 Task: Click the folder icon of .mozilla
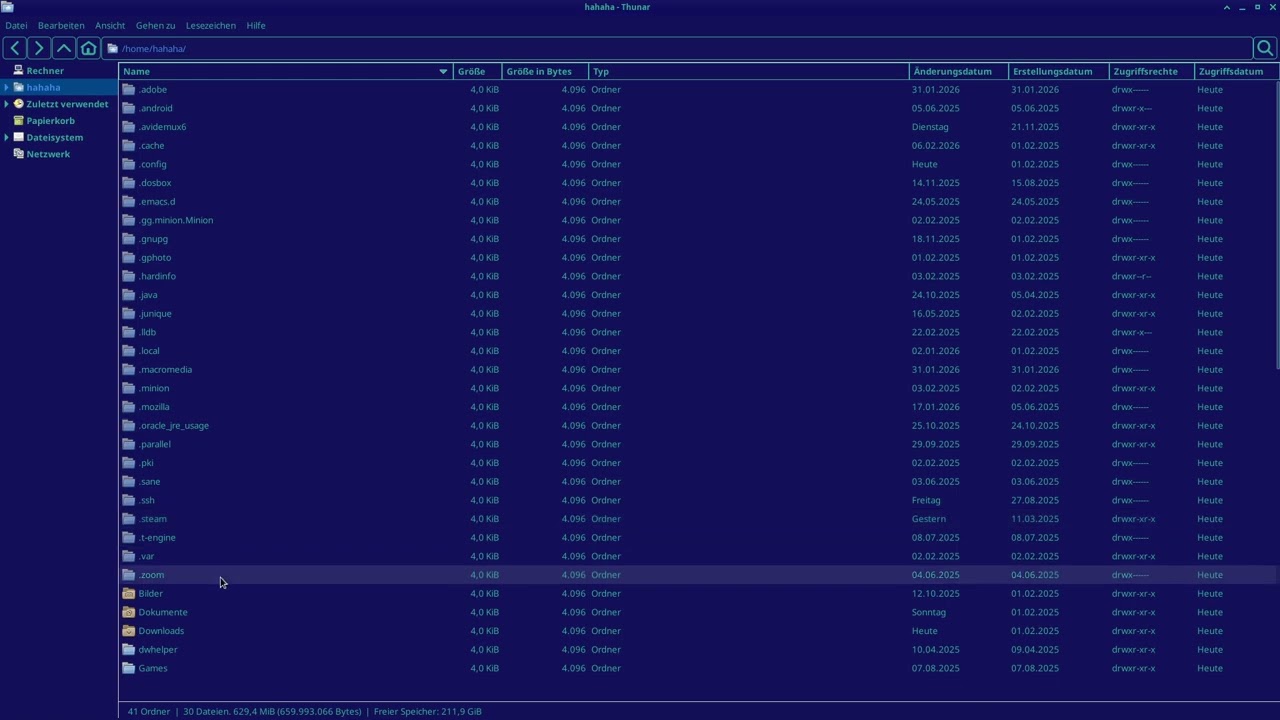[x=128, y=407]
